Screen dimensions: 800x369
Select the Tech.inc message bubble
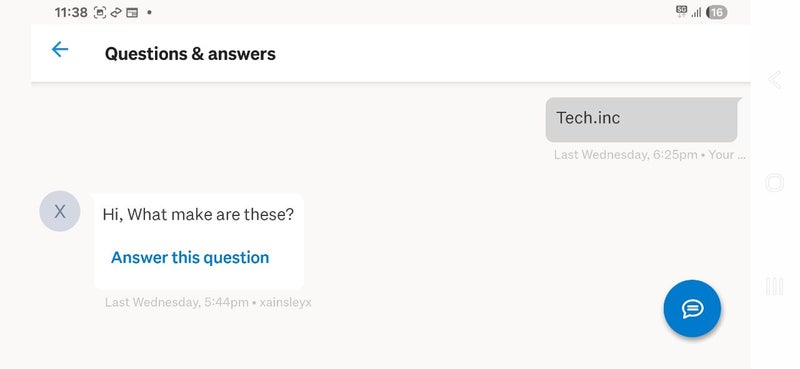click(x=643, y=119)
